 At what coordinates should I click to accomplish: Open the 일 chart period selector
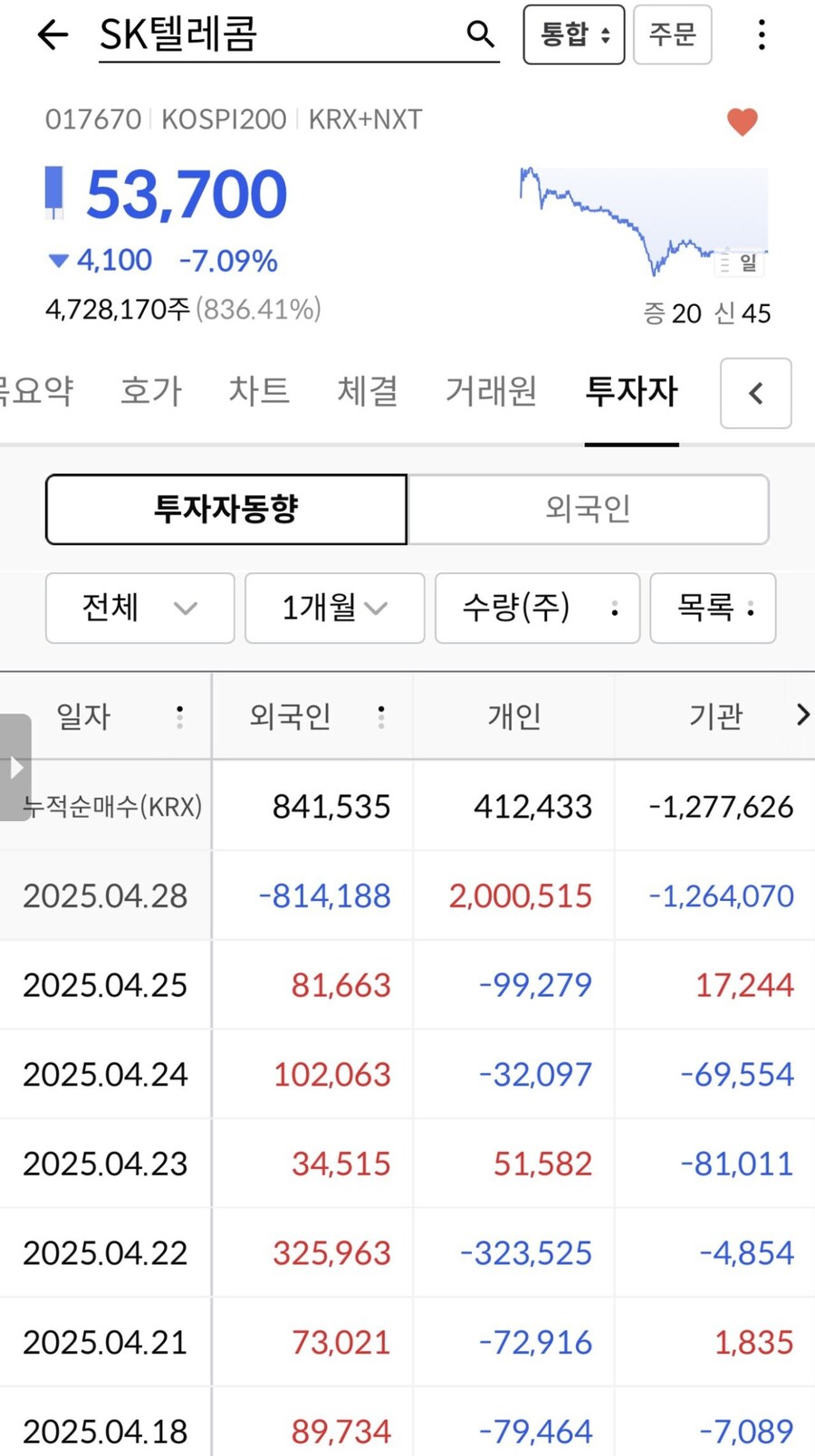tap(738, 263)
